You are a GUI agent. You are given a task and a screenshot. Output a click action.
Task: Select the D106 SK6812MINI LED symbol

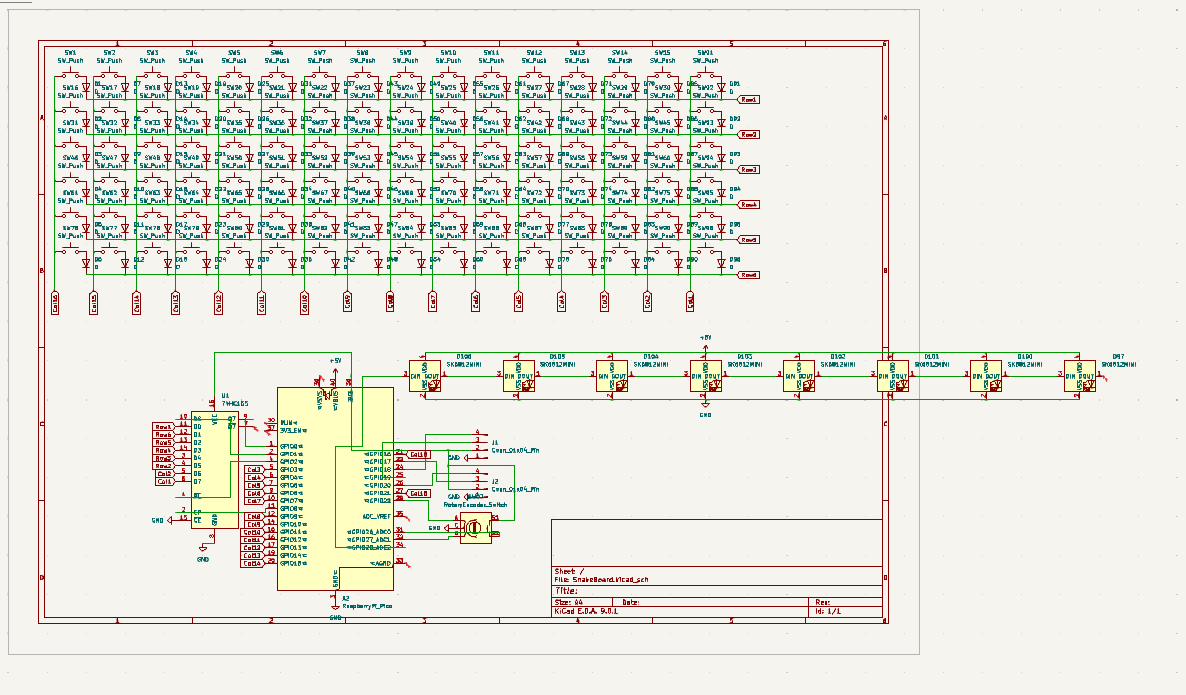click(426, 375)
